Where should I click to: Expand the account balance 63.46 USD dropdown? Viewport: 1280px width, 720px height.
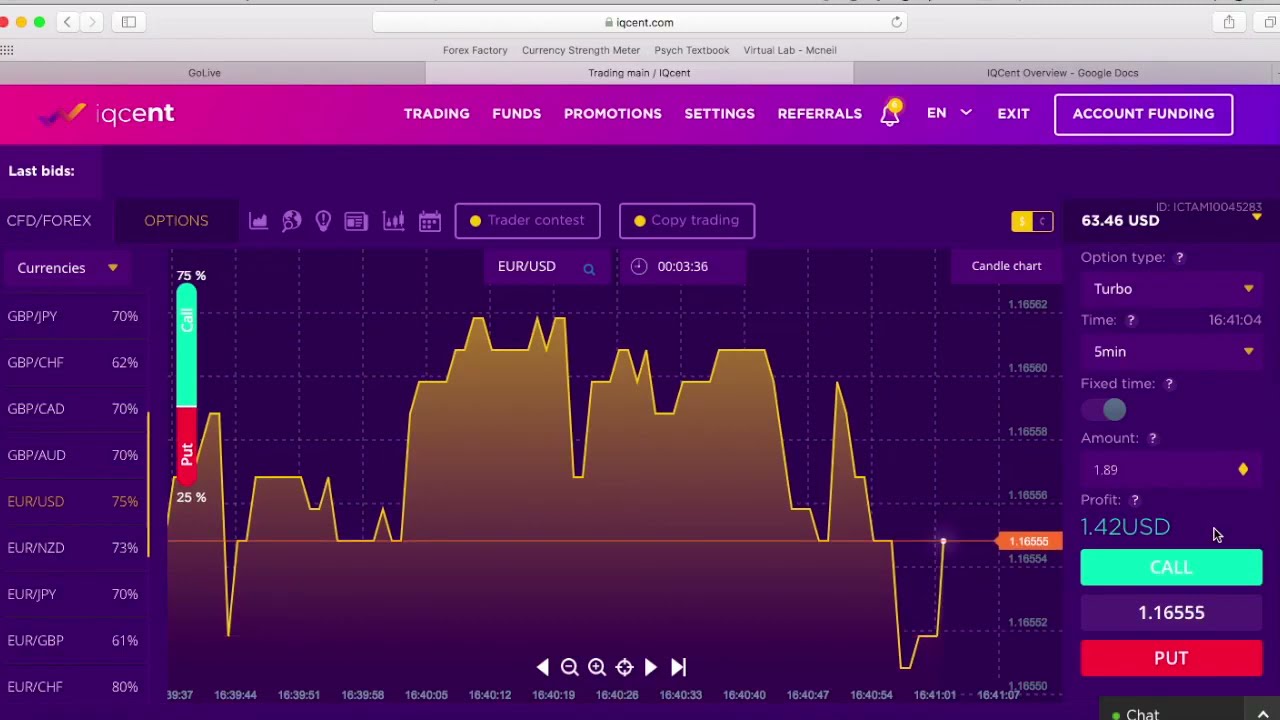click(1257, 217)
